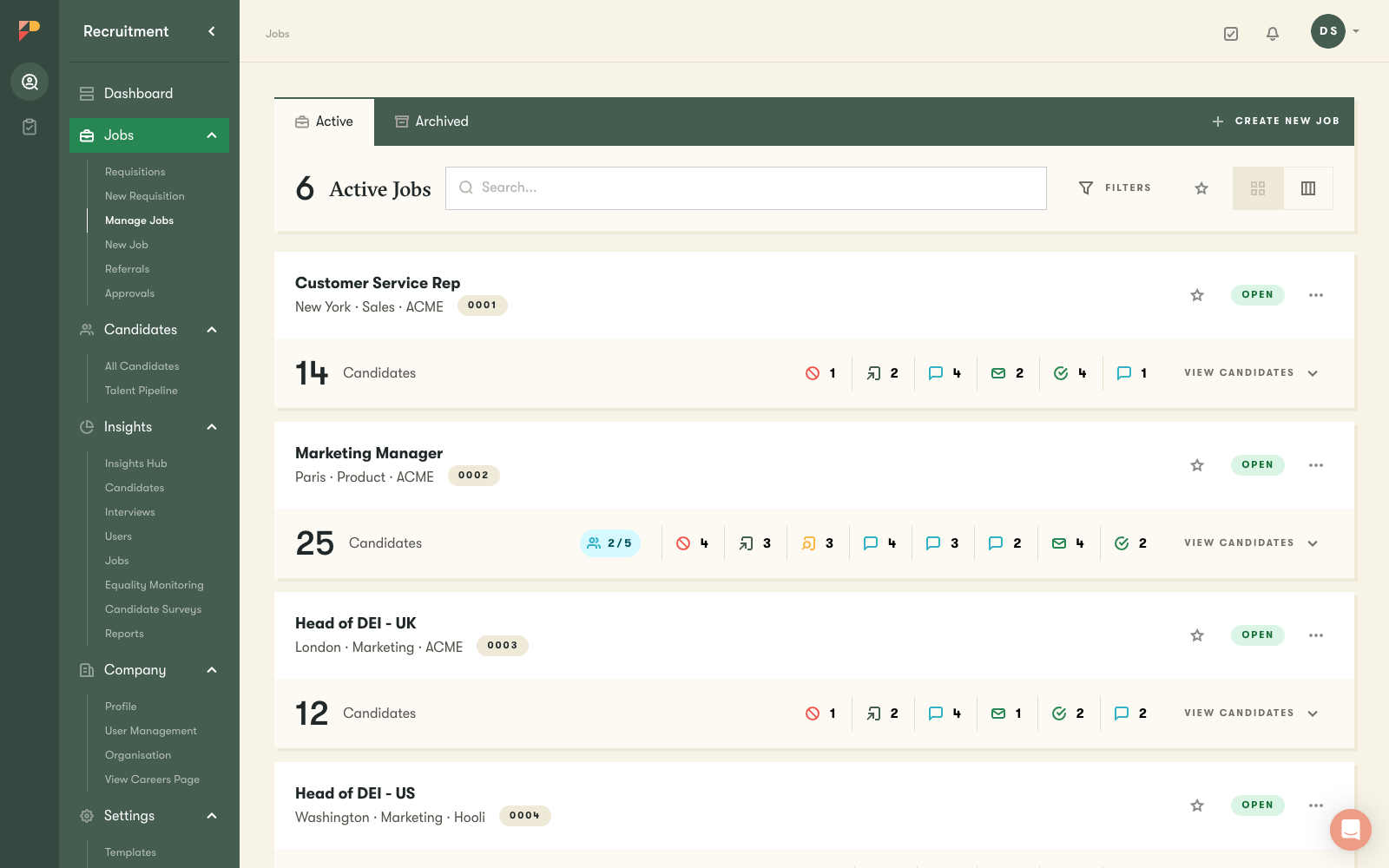Open Approvals in the sidebar
1389x868 pixels.
(129, 293)
